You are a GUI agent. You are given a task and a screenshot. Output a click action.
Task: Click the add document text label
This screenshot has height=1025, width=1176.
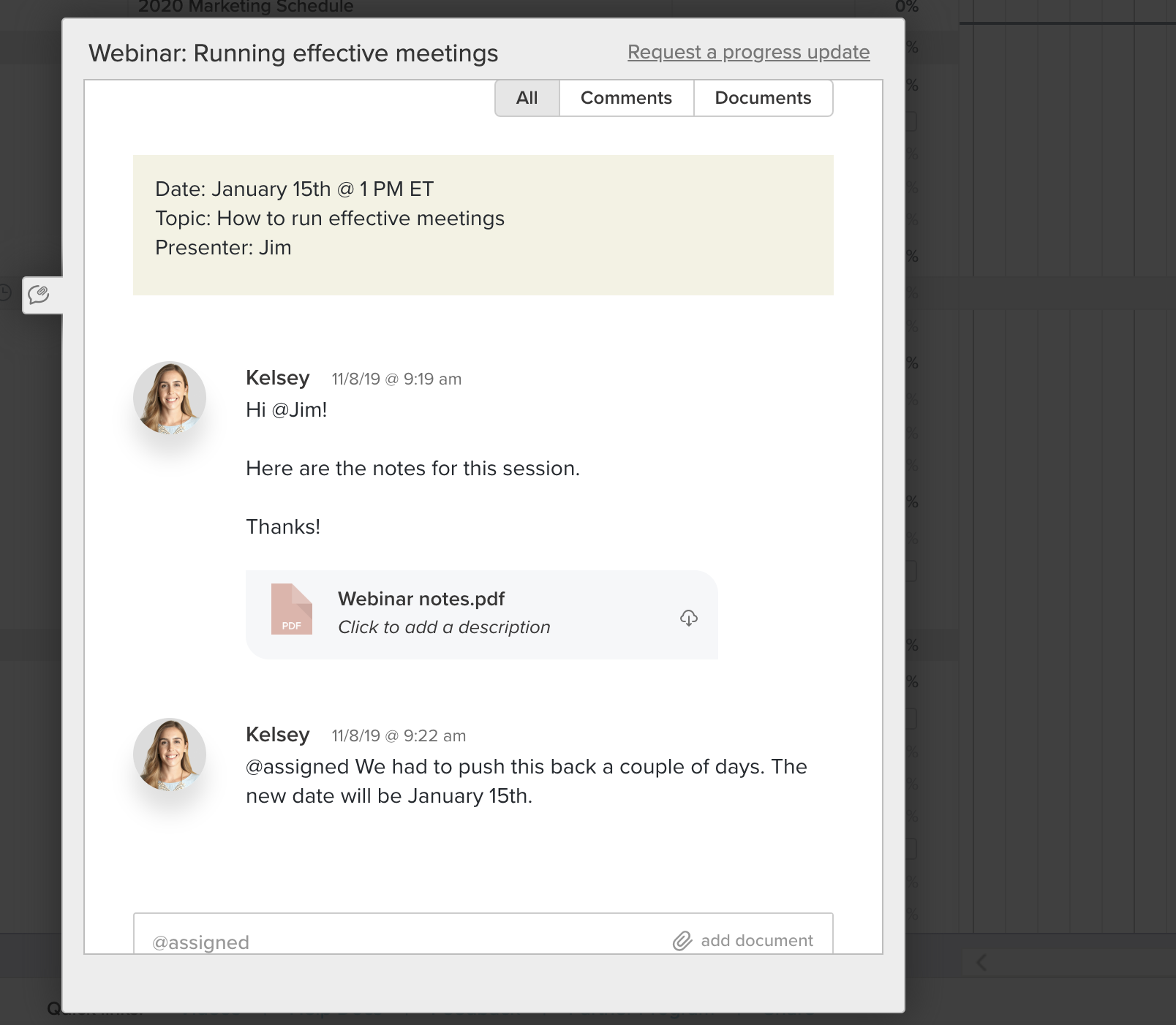pos(757,941)
